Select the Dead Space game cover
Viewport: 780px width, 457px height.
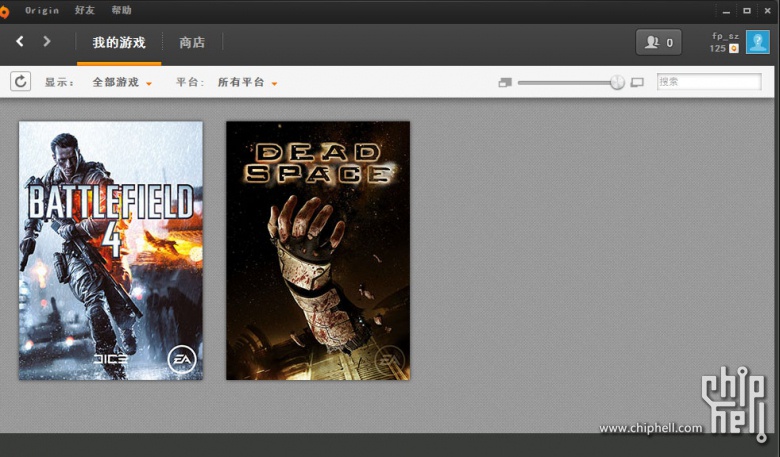(x=318, y=251)
